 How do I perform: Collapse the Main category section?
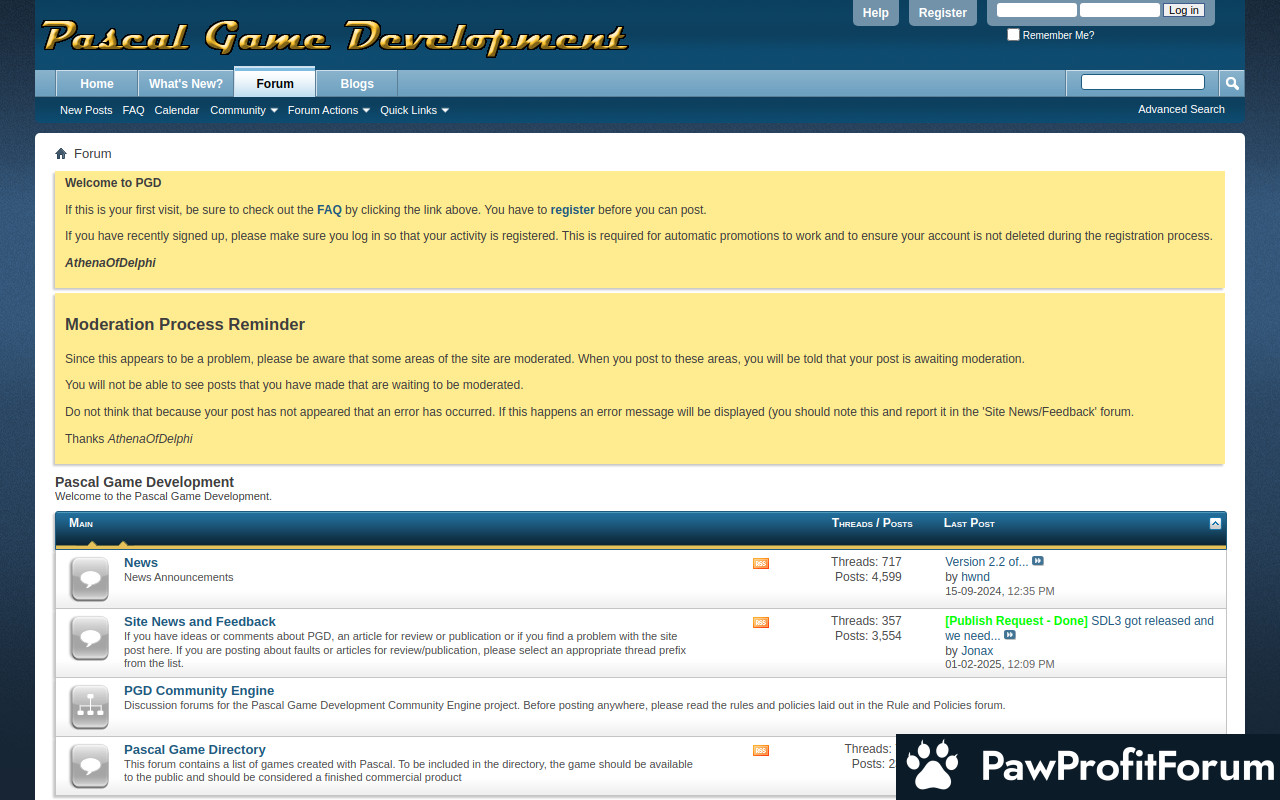click(1215, 523)
